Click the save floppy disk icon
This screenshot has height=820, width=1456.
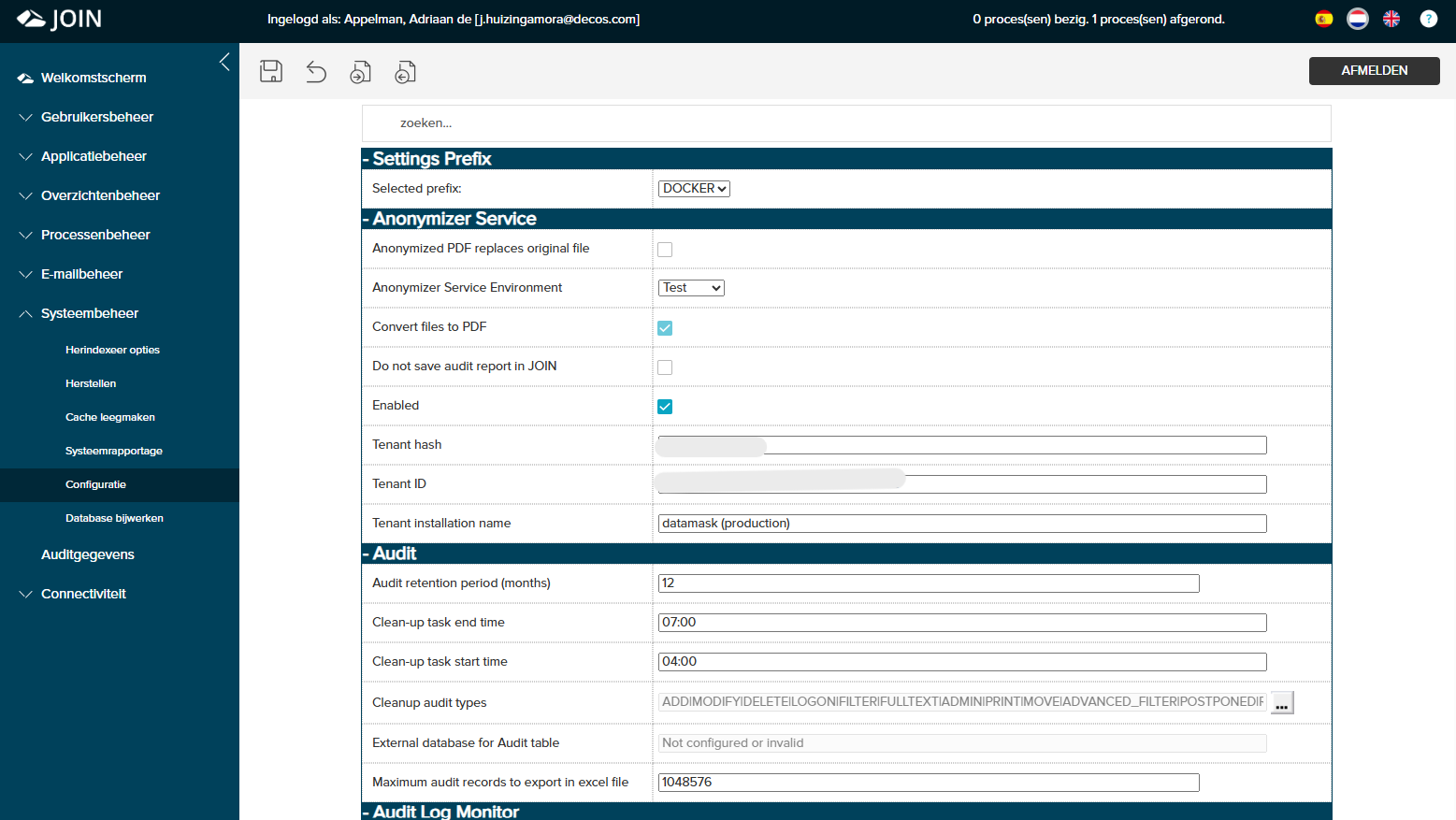pos(271,72)
